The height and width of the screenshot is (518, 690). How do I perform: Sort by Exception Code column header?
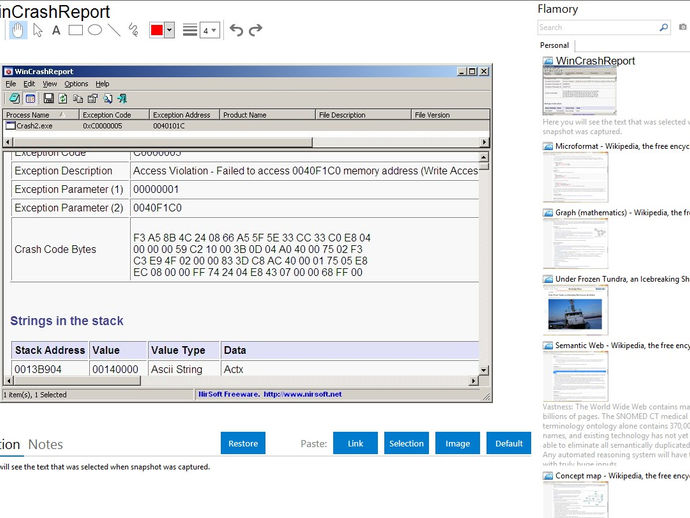[114, 114]
